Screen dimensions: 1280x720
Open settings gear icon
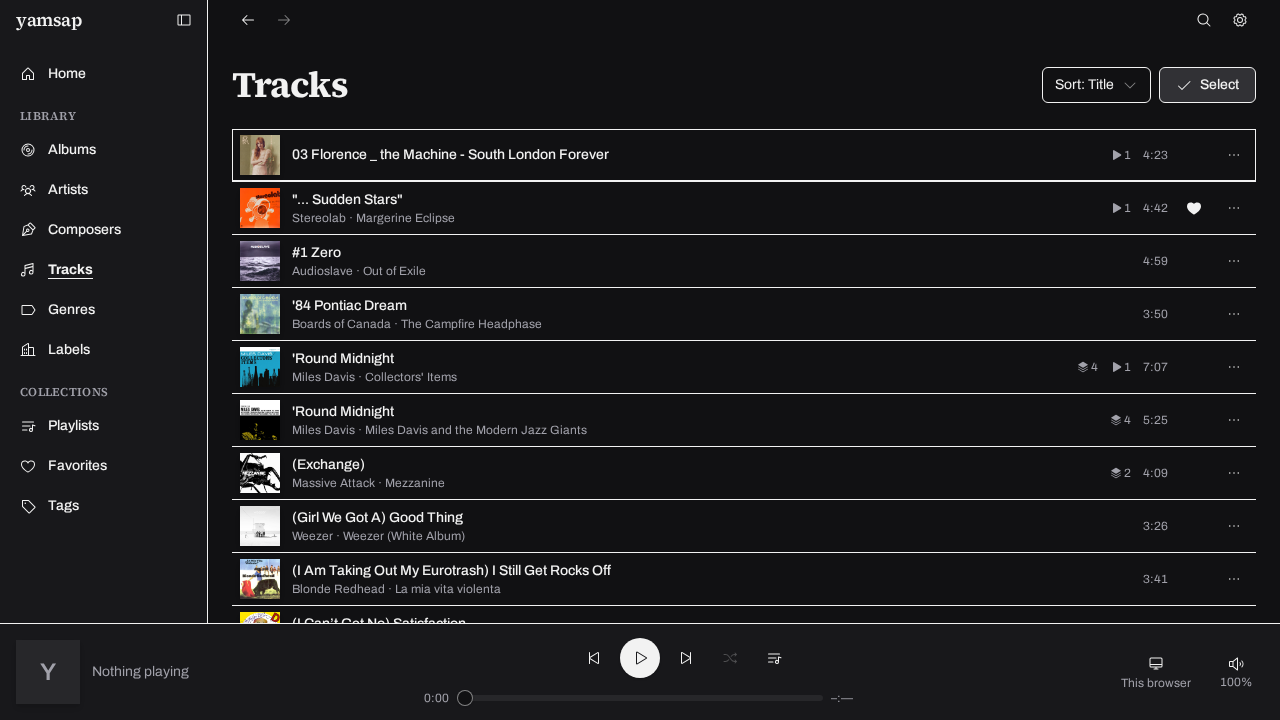pos(1240,20)
